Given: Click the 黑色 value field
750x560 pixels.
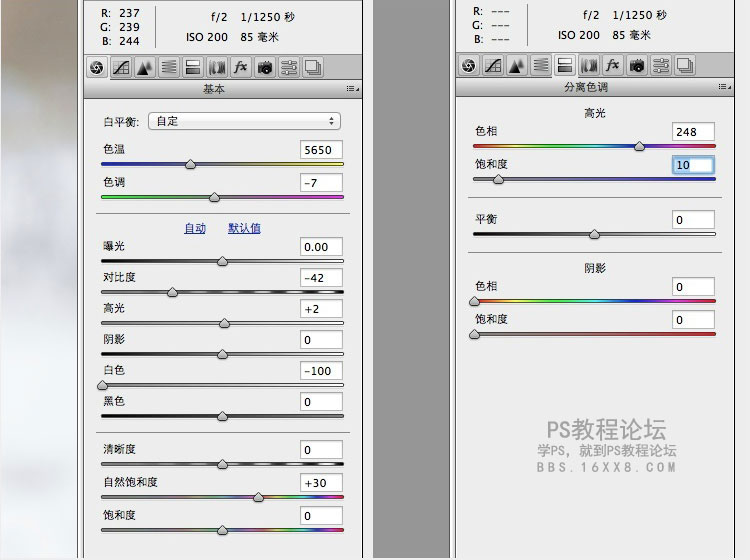Looking at the screenshot, I should coord(321,402).
